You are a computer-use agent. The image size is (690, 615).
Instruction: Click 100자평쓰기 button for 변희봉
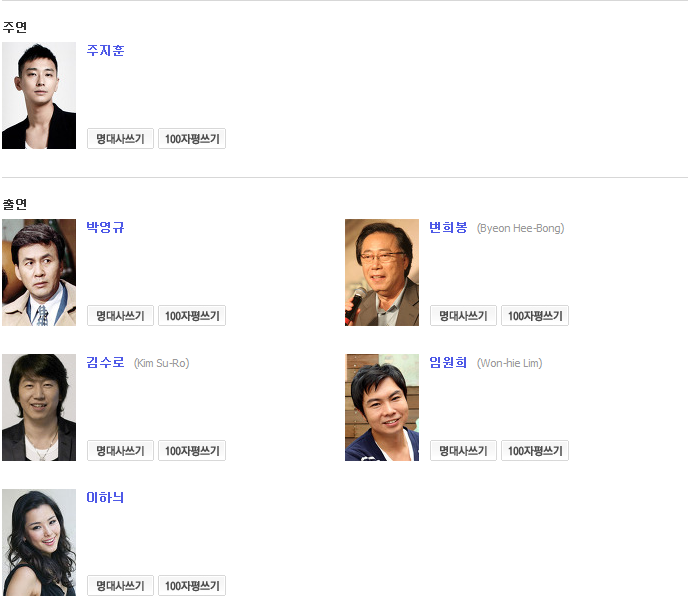[535, 316]
